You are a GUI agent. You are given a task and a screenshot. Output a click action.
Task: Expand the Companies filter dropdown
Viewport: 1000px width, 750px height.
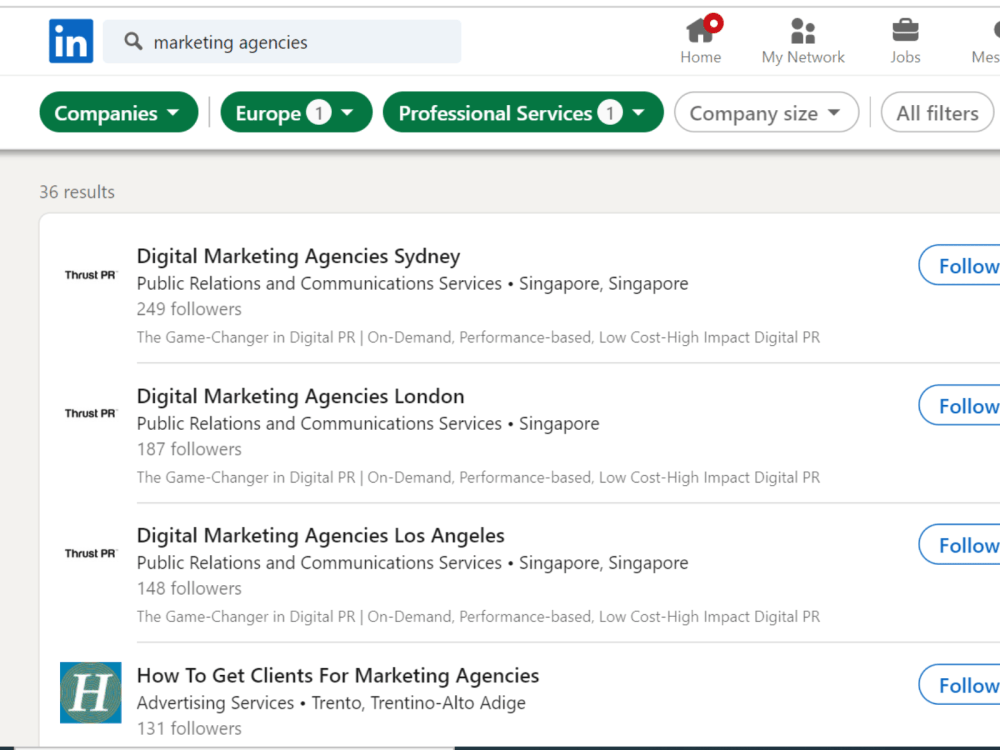tap(119, 112)
